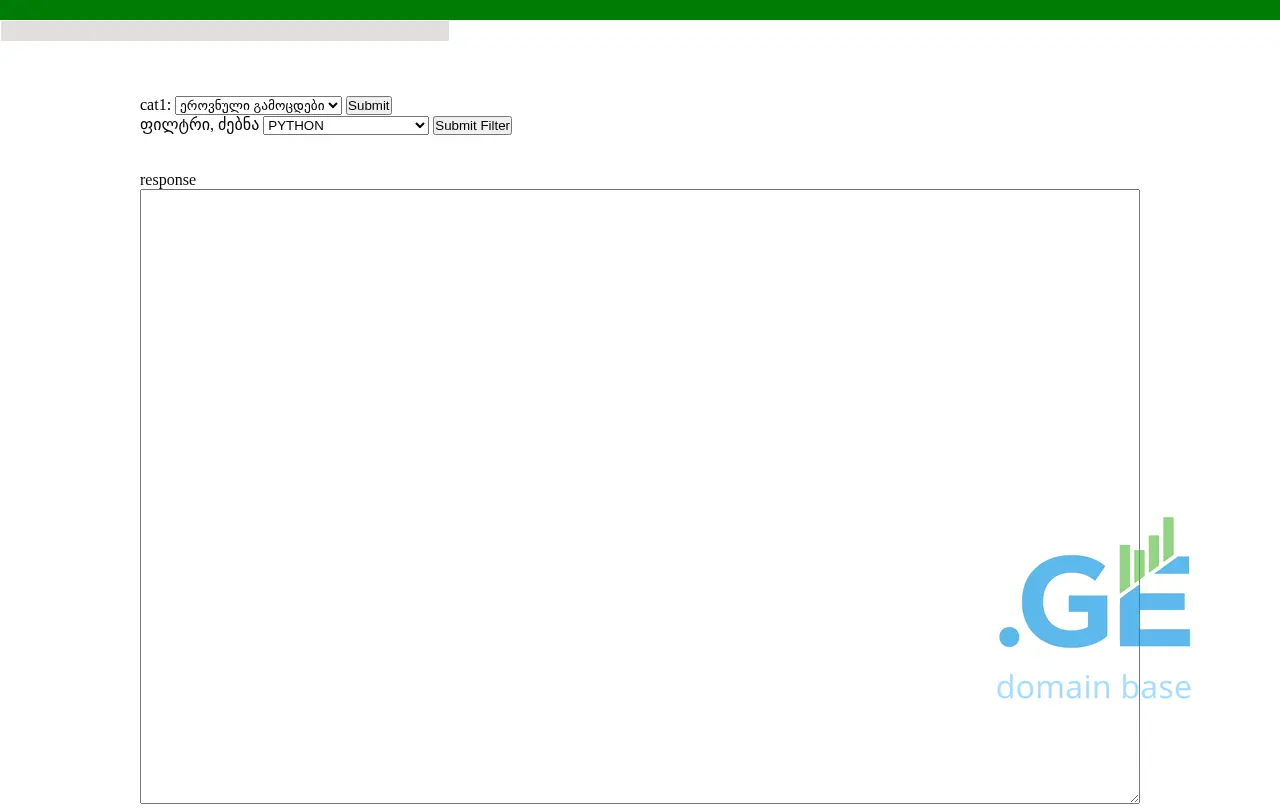Click the .GE domain base logo
The height and width of the screenshot is (808, 1280).
1094,609
